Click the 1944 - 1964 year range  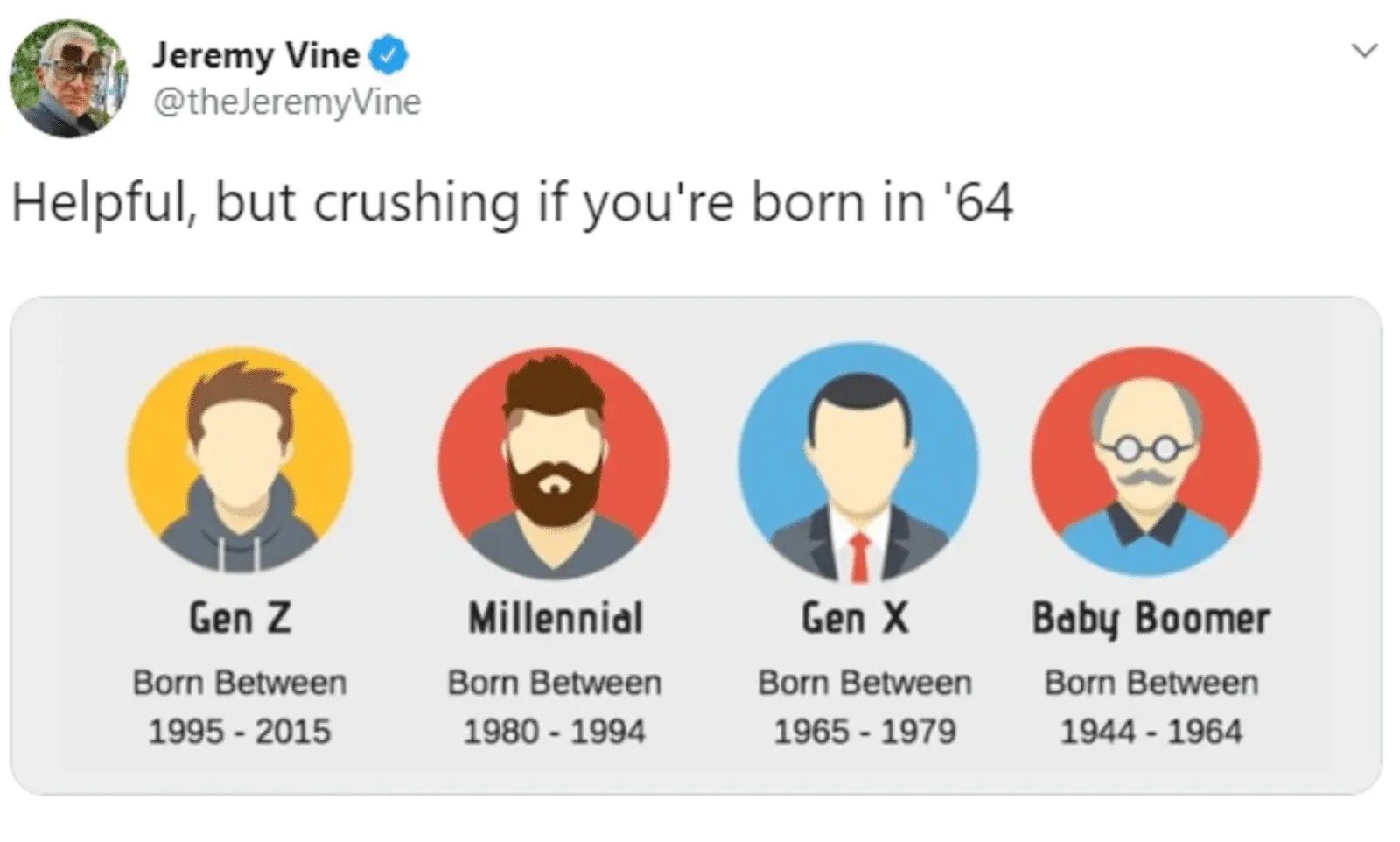[x=1151, y=731]
